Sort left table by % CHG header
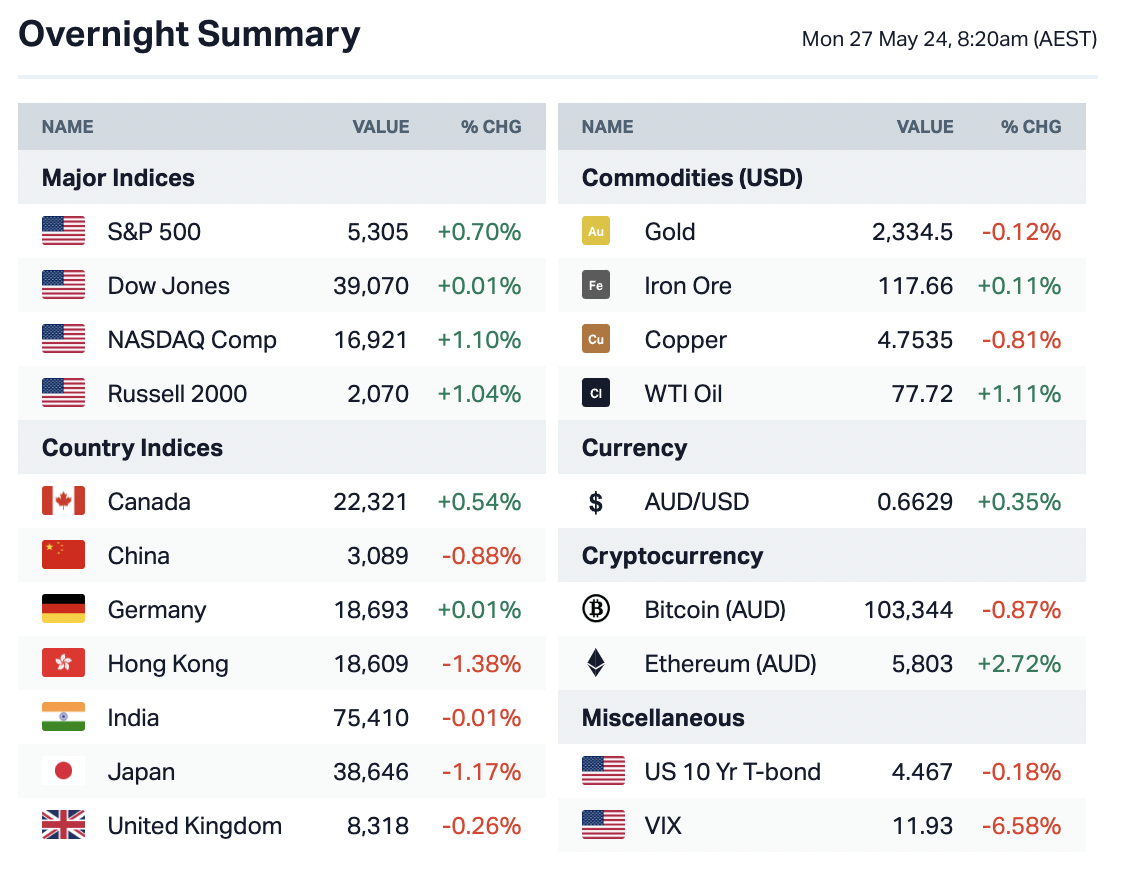Image resolution: width=1126 pixels, height=874 pixels. tap(491, 127)
